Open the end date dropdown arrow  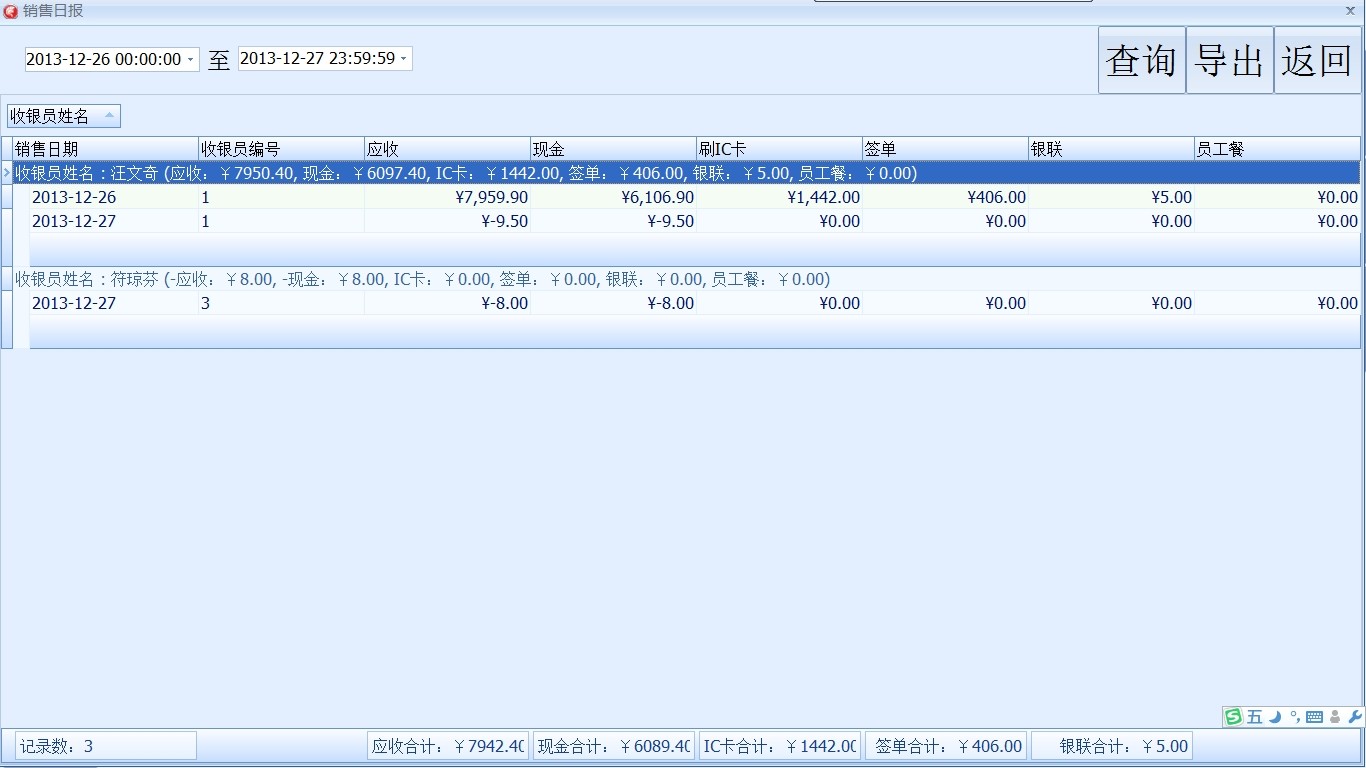click(403, 59)
